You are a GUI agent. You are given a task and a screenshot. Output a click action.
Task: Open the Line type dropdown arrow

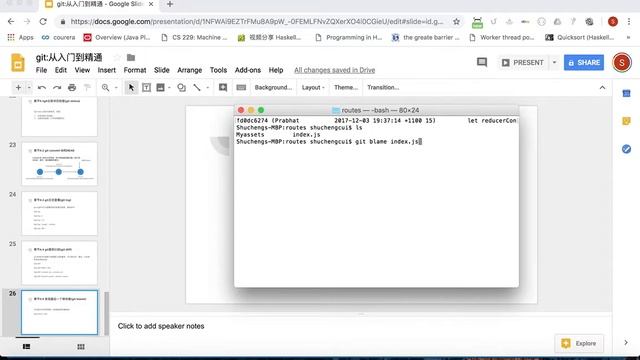[x=207, y=87]
